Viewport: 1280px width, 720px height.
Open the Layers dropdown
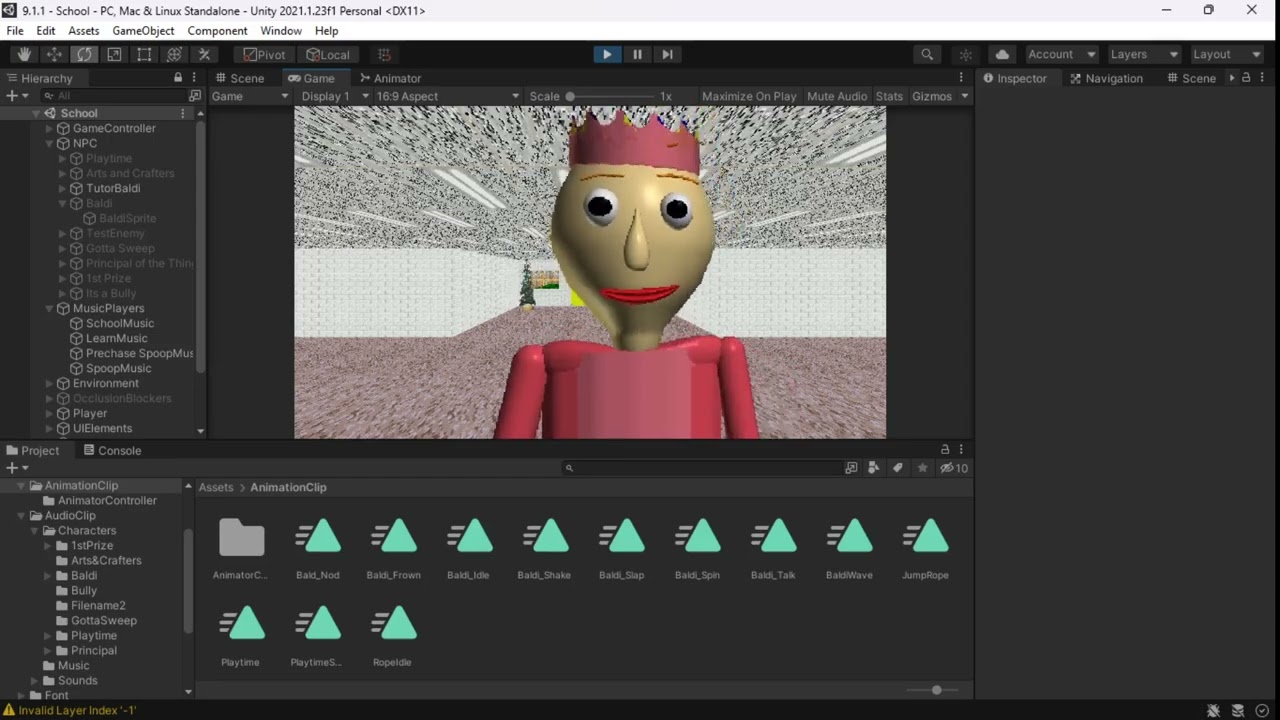pyautogui.click(x=1144, y=55)
